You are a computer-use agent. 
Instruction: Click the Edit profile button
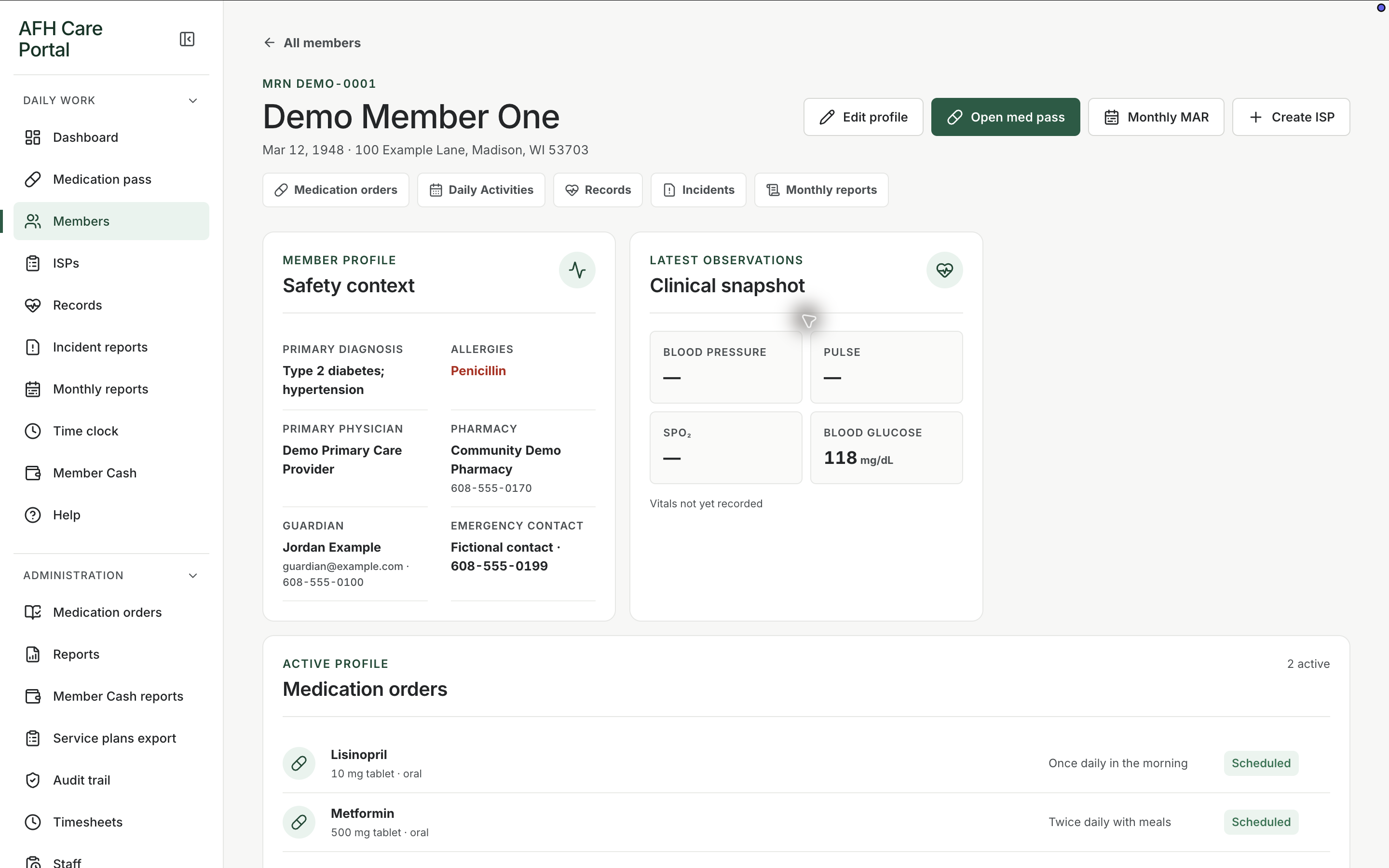coord(863,117)
